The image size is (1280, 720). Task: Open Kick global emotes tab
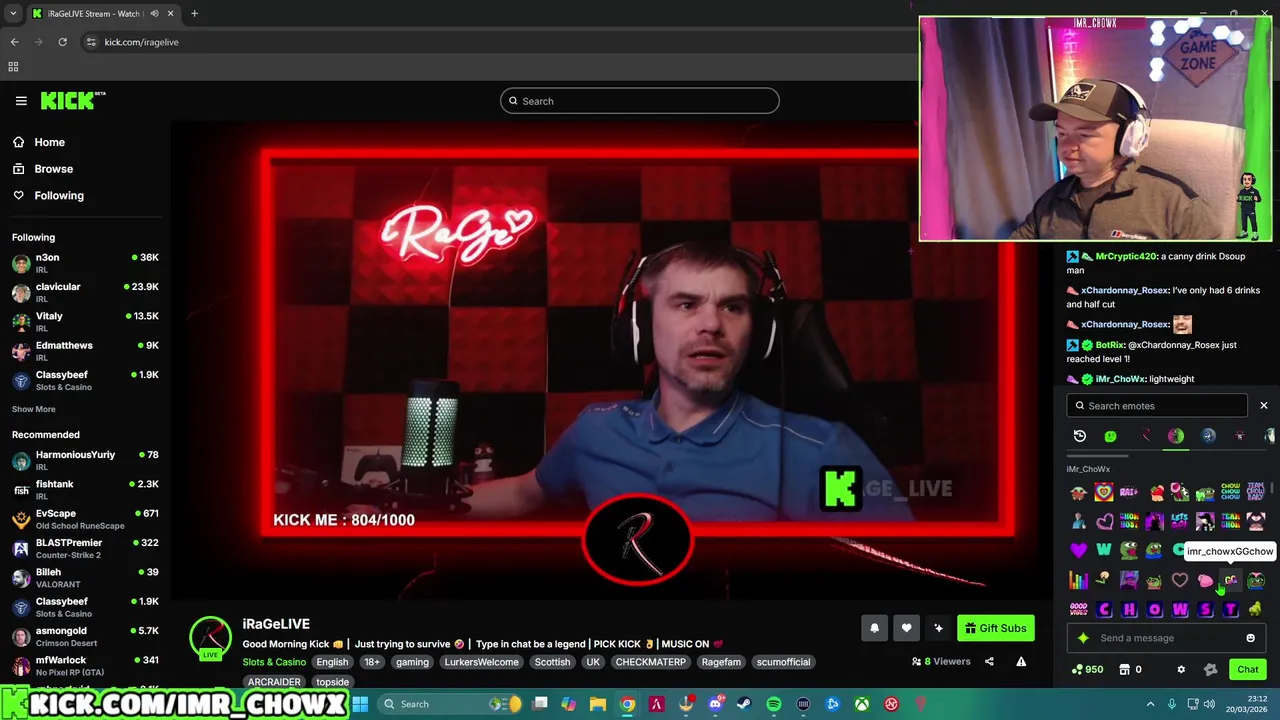click(x=1111, y=436)
